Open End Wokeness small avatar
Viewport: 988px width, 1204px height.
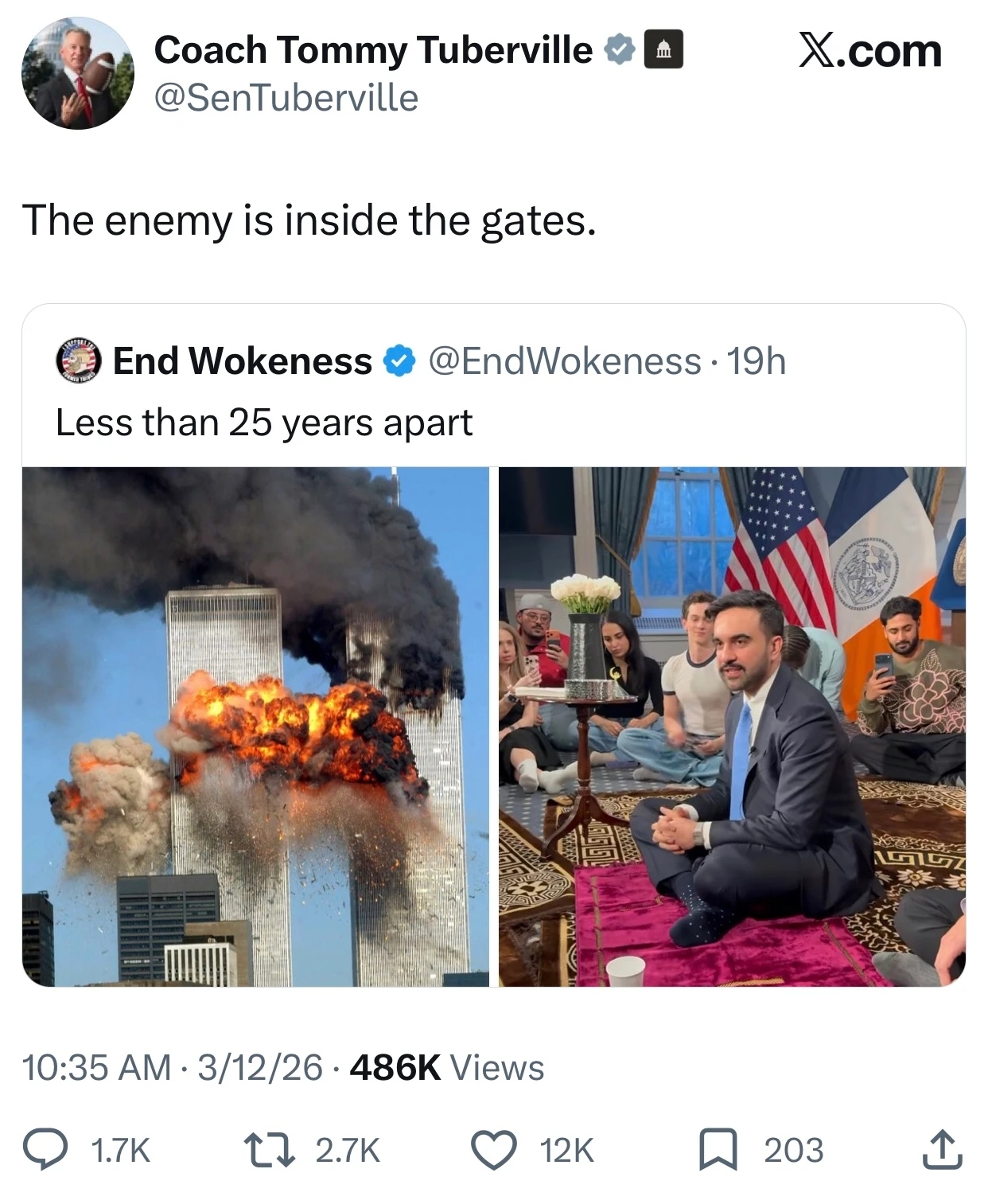[80, 361]
